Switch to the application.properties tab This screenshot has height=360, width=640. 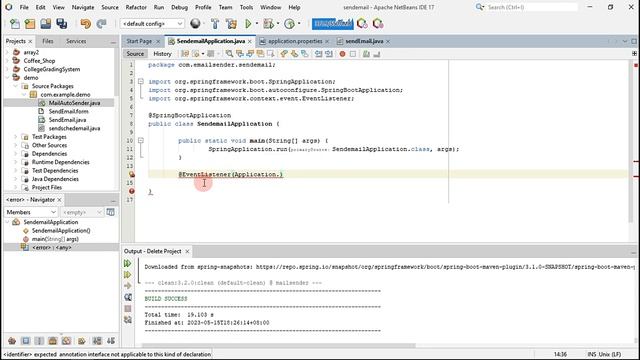[295, 41]
